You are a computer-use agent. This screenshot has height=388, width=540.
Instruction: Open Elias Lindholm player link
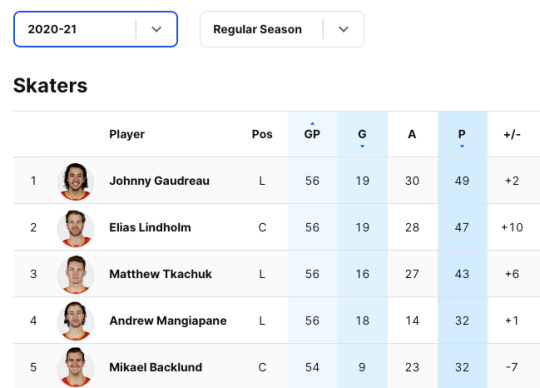click(150, 227)
